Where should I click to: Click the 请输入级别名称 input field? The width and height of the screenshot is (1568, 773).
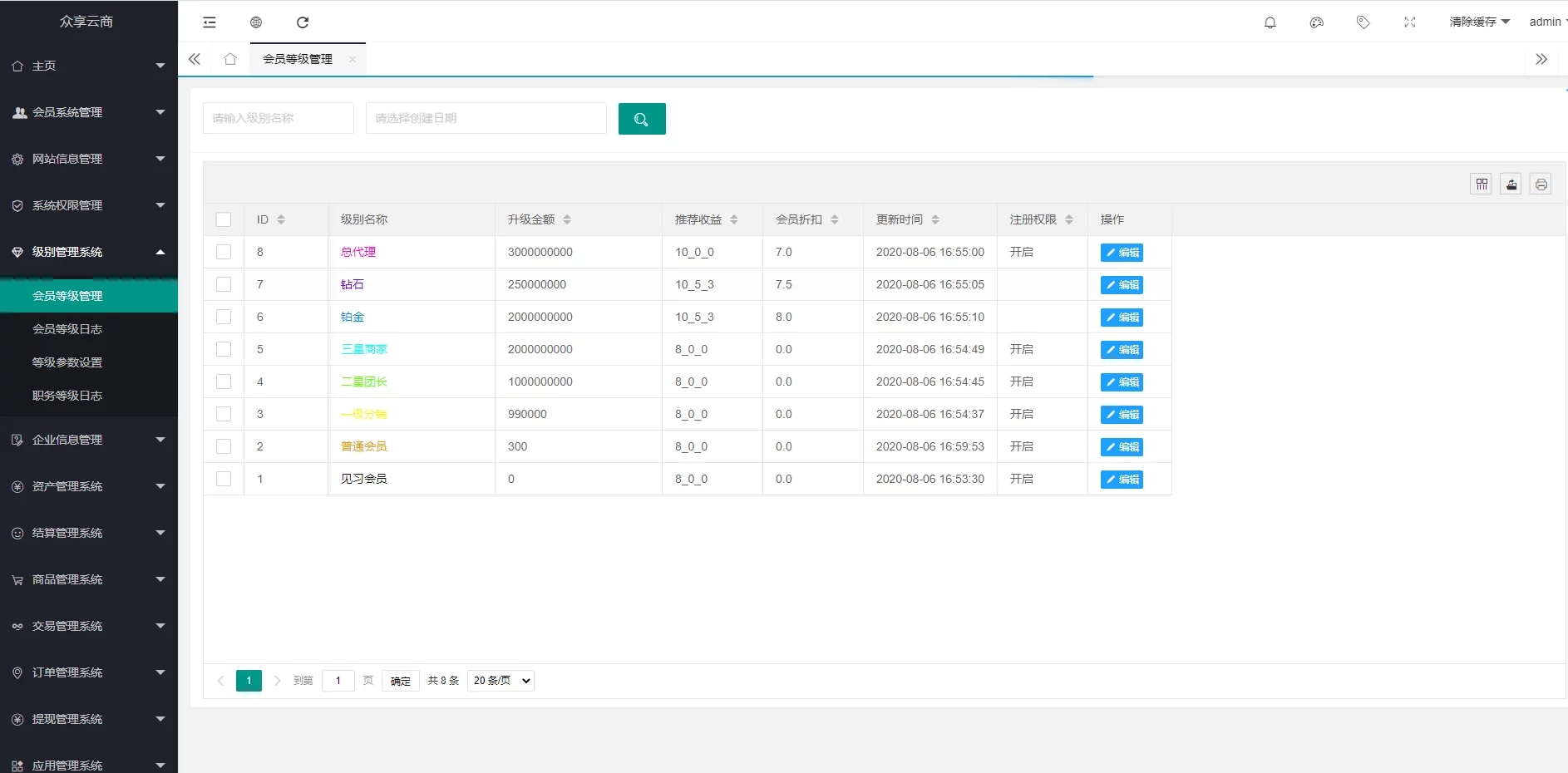coord(278,118)
